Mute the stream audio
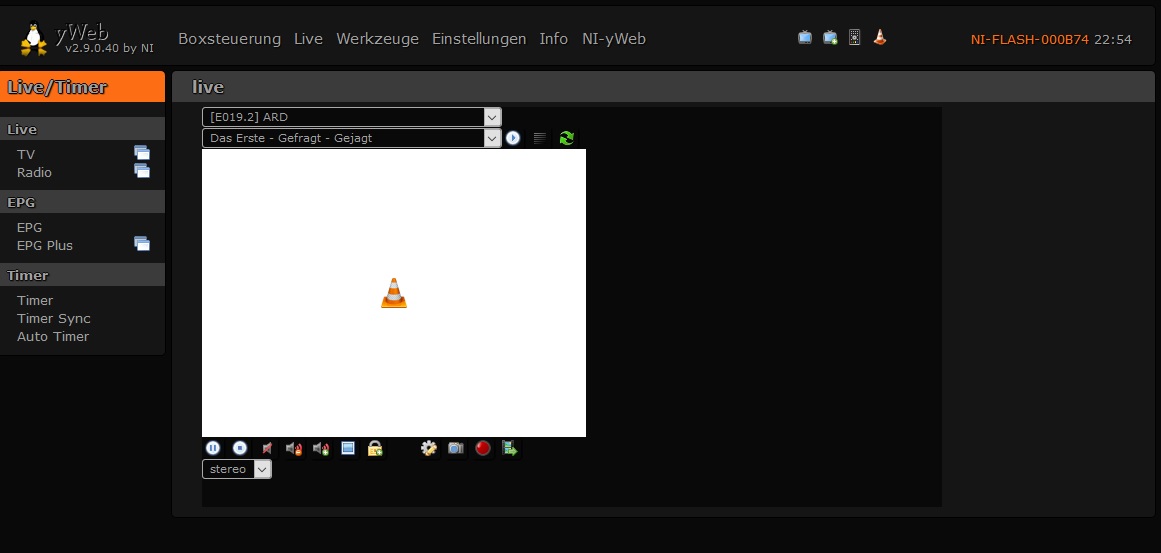The width and height of the screenshot is (1161, 553). pyautogui.click(x=267, y=448)
